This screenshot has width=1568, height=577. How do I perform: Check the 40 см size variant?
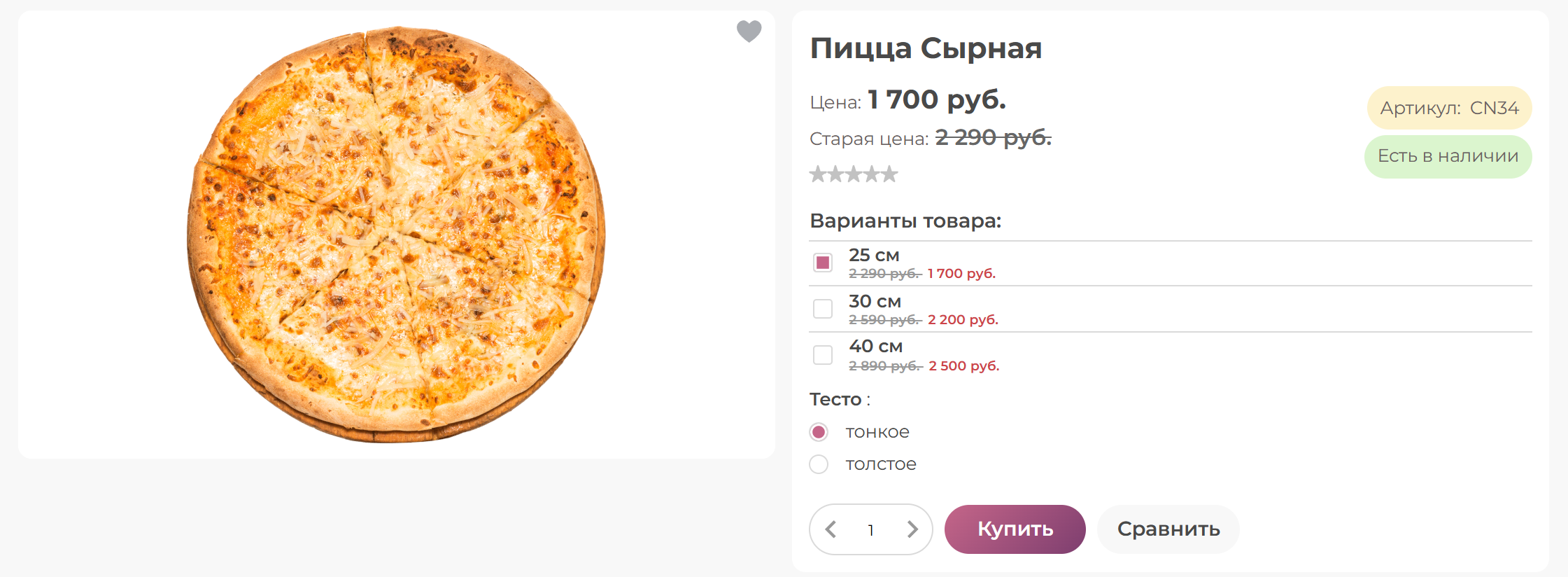click(822, 355)
